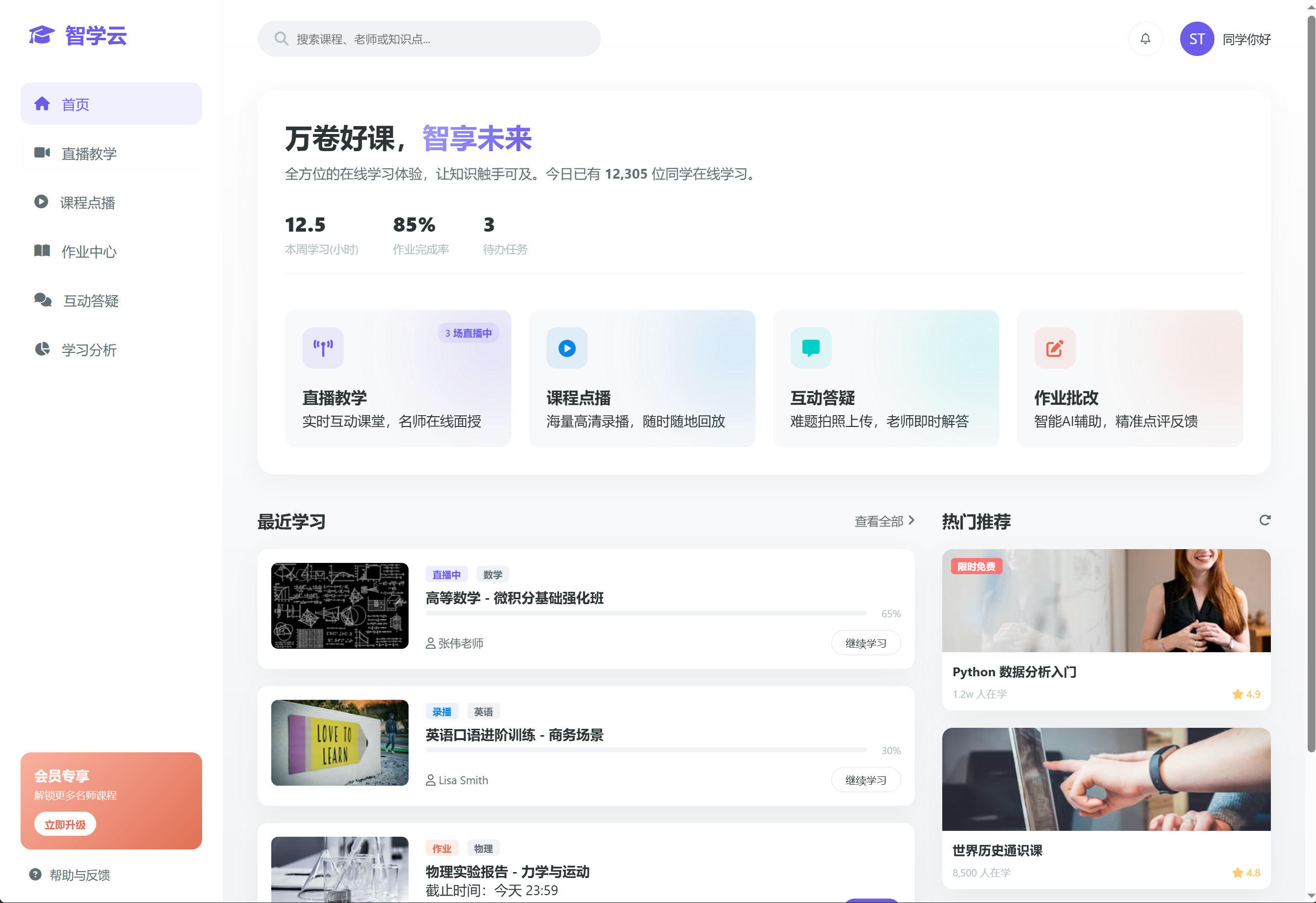This screenshot has height=903, width=1316.
Task: Continue learning 英语口语进阶训练 course
Action: click(865, 780)
